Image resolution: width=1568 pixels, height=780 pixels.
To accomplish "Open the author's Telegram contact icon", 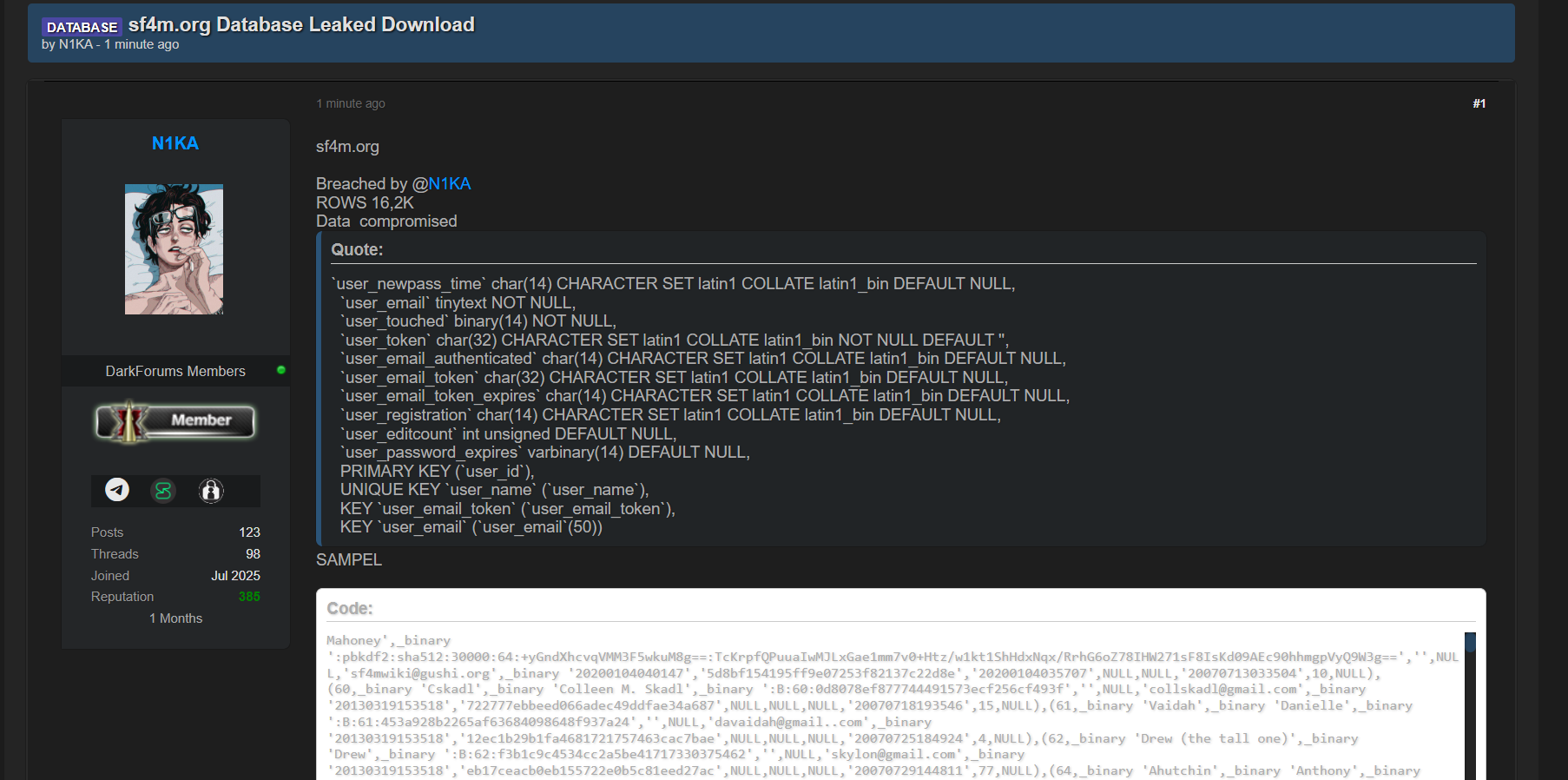I will pos(117,490).
